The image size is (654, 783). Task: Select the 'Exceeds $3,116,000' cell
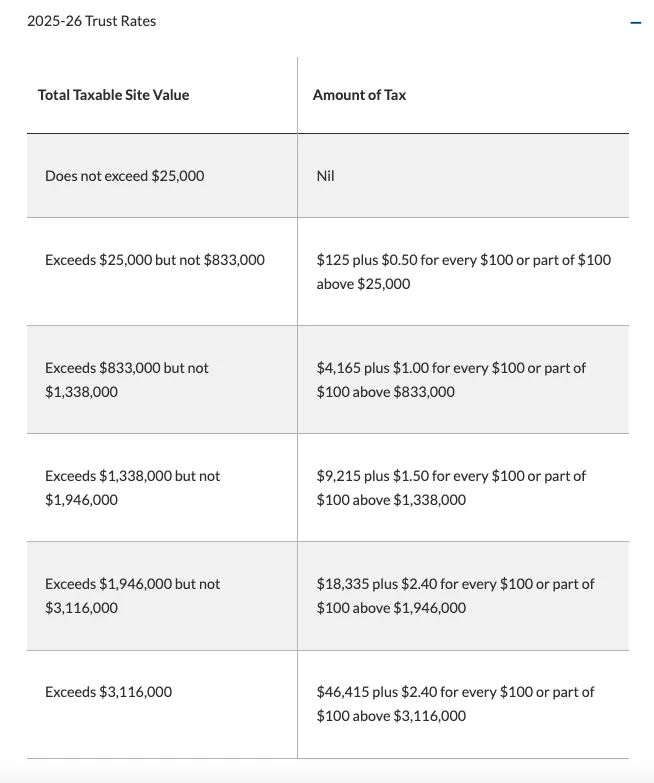coord(108,692)
